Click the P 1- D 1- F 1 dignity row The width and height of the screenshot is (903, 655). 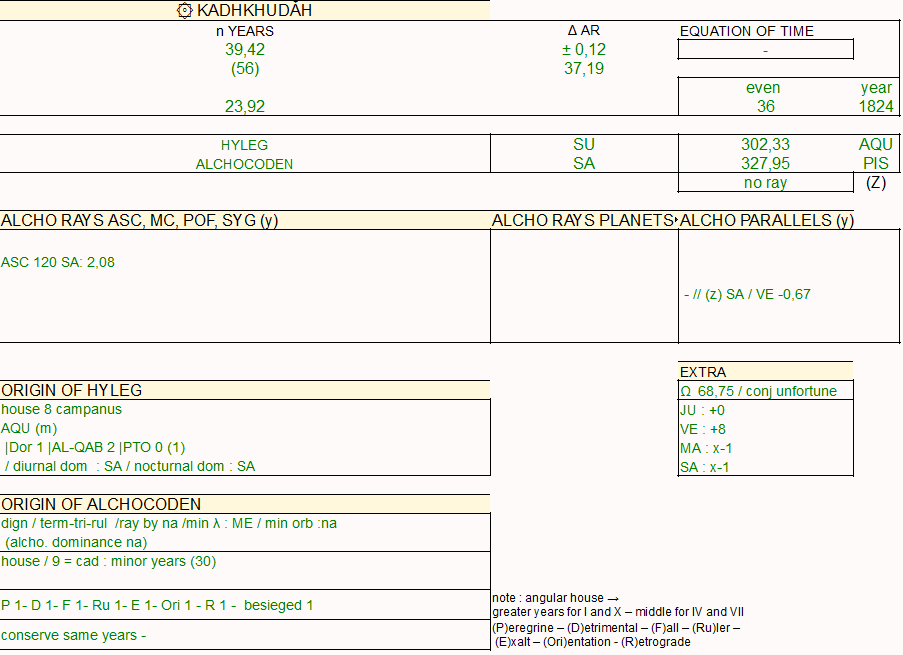click(157, 605)
